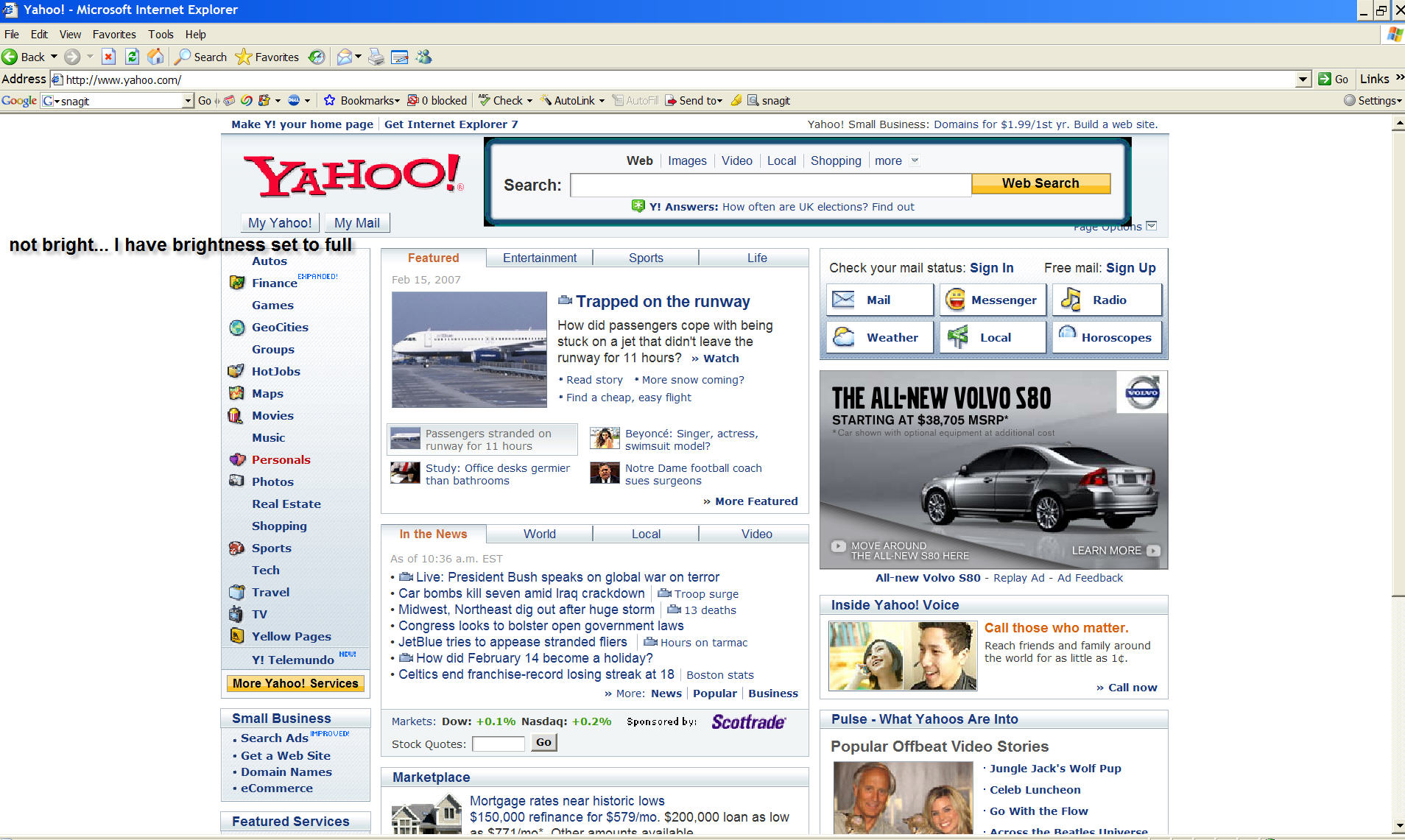Click the Yellow Pages icon

(236, 636)
